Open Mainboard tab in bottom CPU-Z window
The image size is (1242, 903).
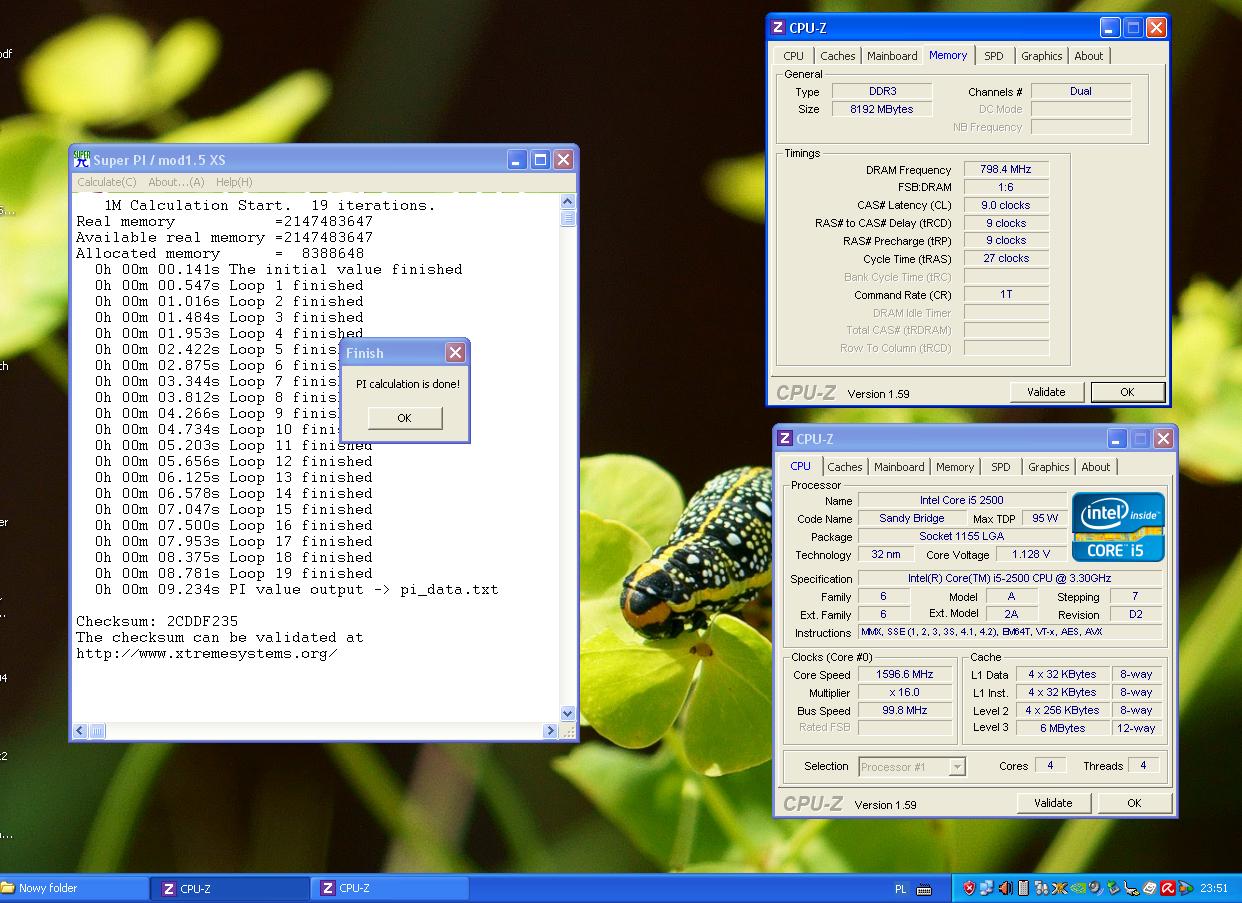899,467
